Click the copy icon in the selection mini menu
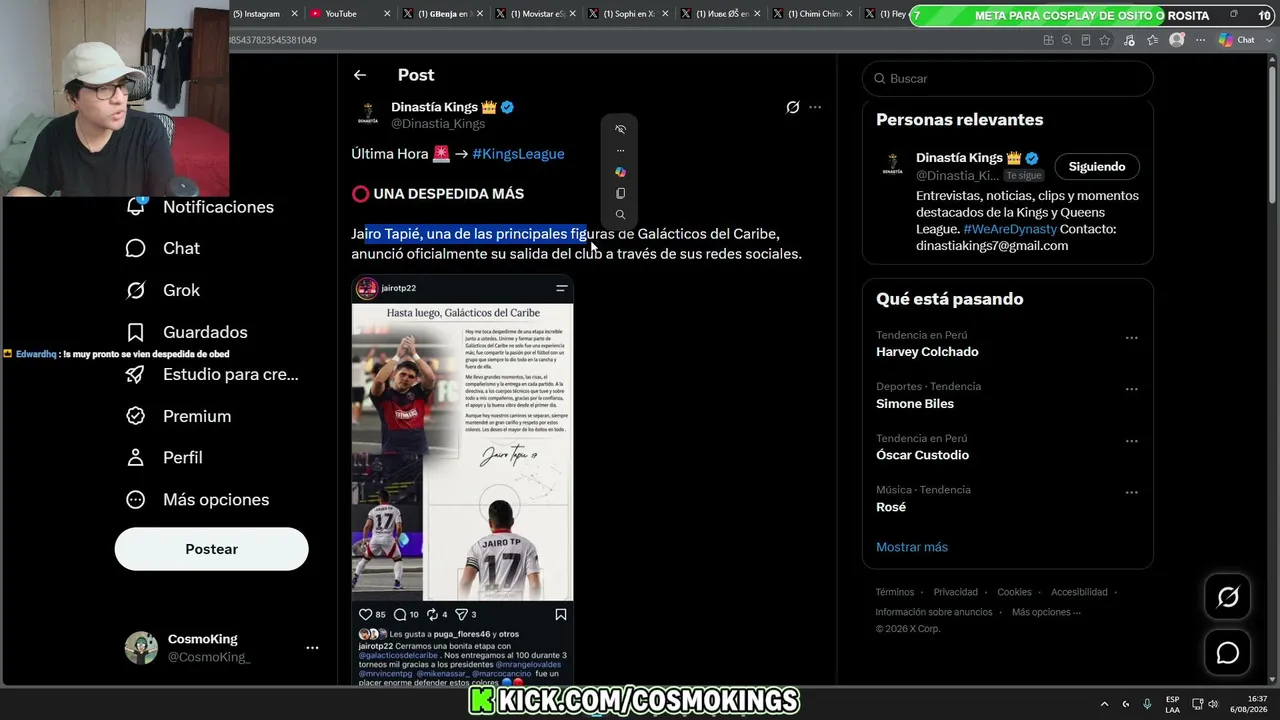Screen dimensions: 1280x720 click(x=620, y=193)
